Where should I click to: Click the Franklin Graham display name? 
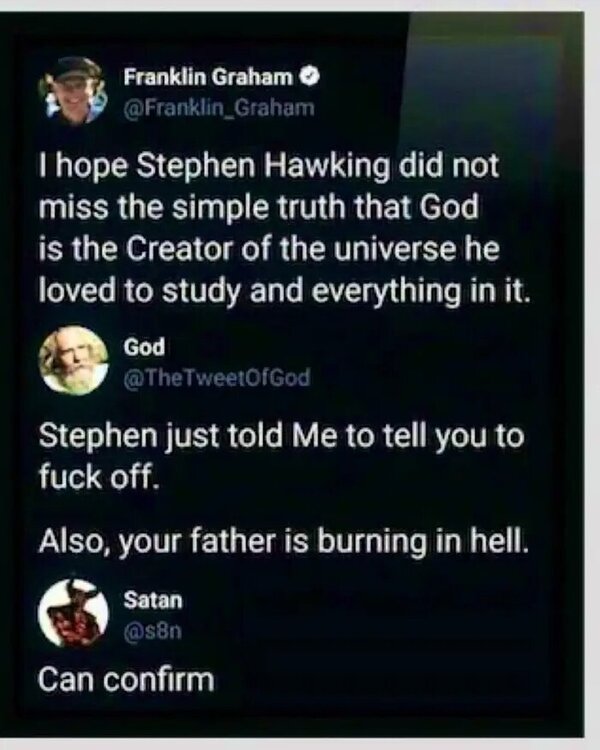tap(208, 77)
